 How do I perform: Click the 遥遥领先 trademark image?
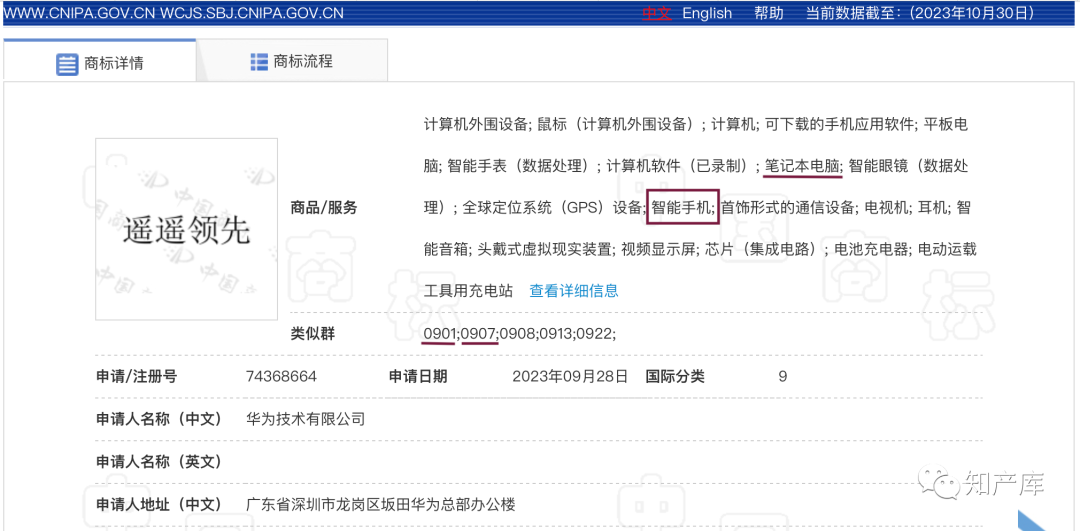(186, 229)
